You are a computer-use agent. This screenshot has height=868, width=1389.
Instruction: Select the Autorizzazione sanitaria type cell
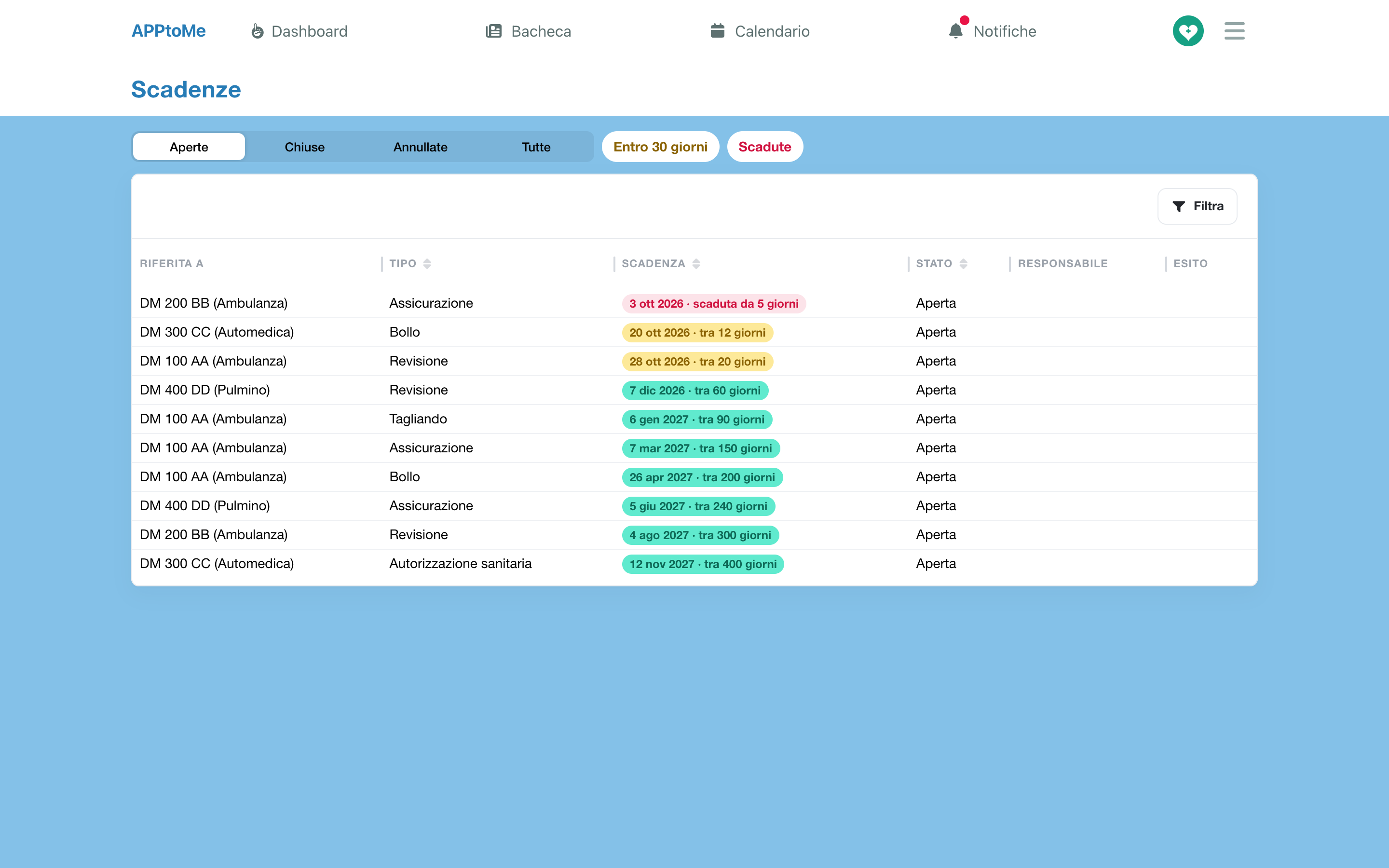click(460, 564)
